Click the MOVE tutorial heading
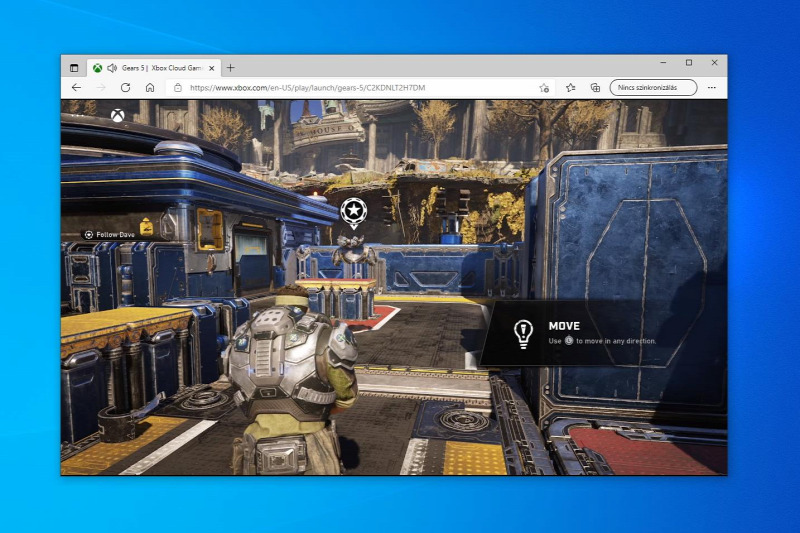Screen dimensions: 800x533 (x=564, y=326)
